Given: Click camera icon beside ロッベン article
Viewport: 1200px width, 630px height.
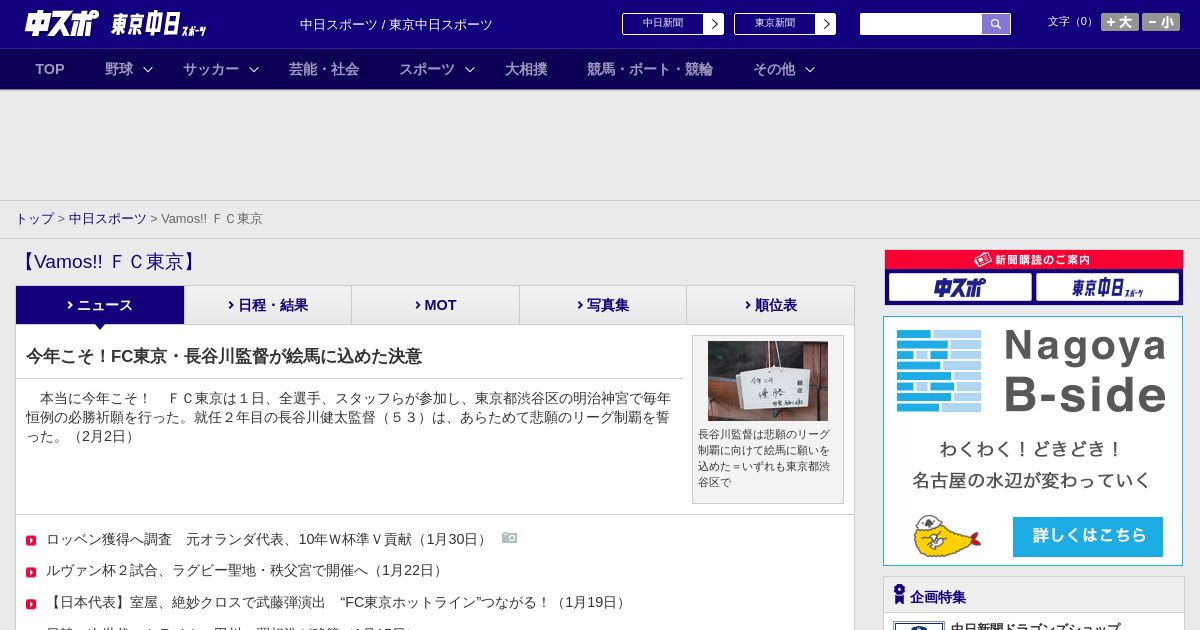Looking at the screenshot, I should point(510,538).
